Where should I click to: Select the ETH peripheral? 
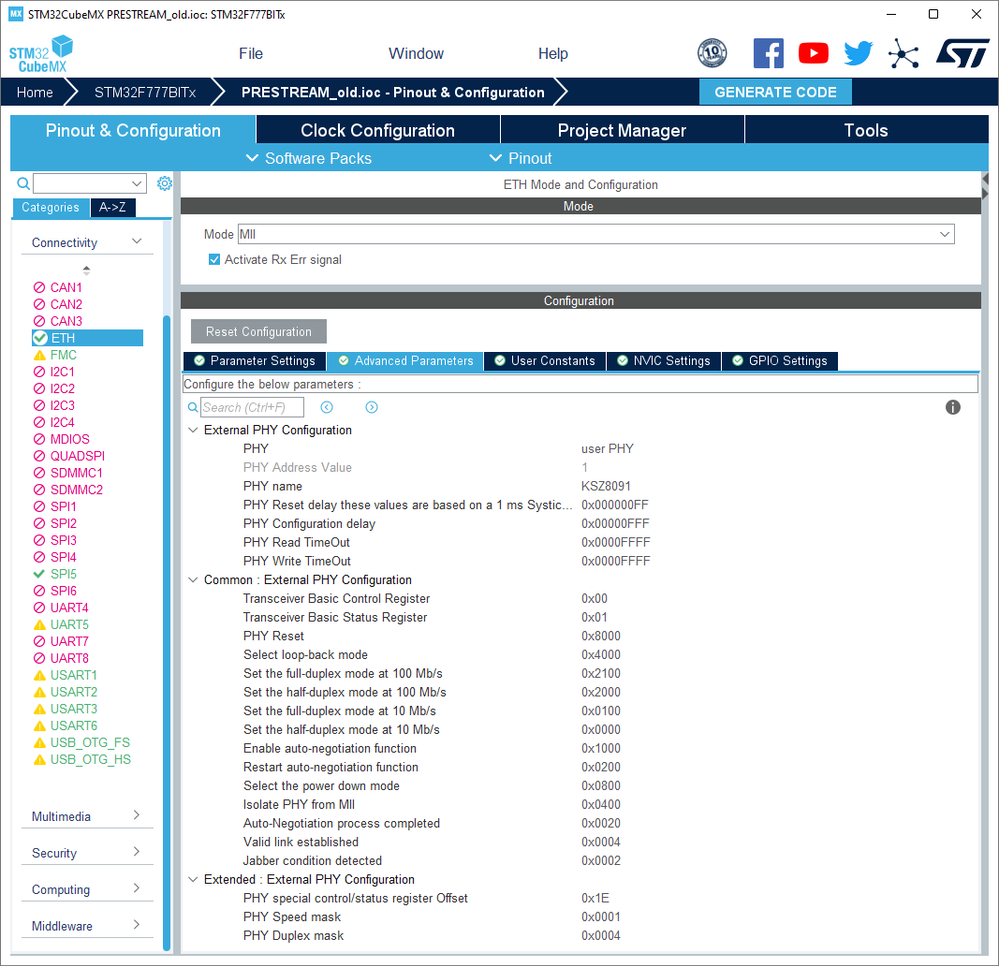point(87,338)
